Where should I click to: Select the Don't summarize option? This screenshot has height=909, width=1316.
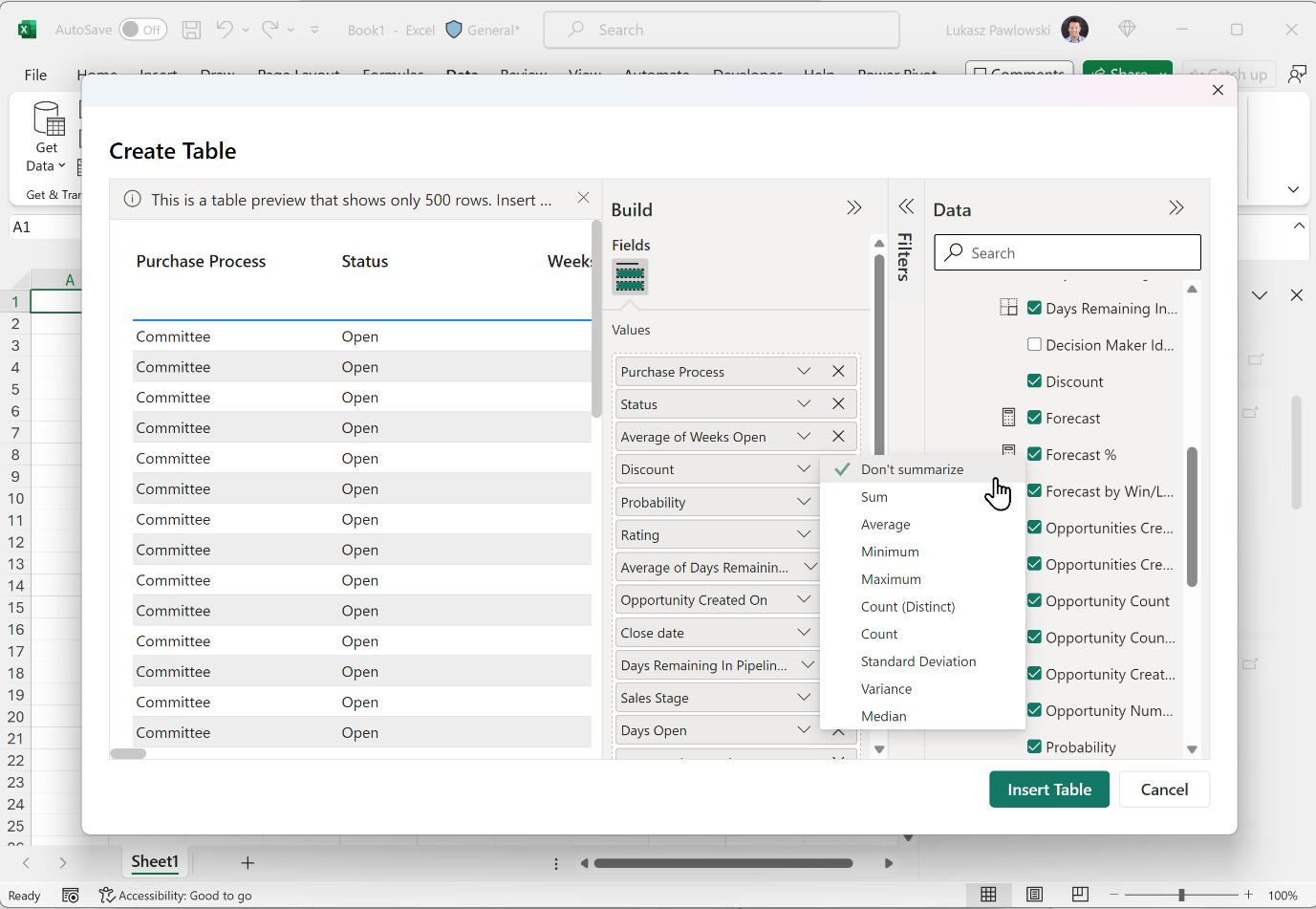(x=922, y=469)
